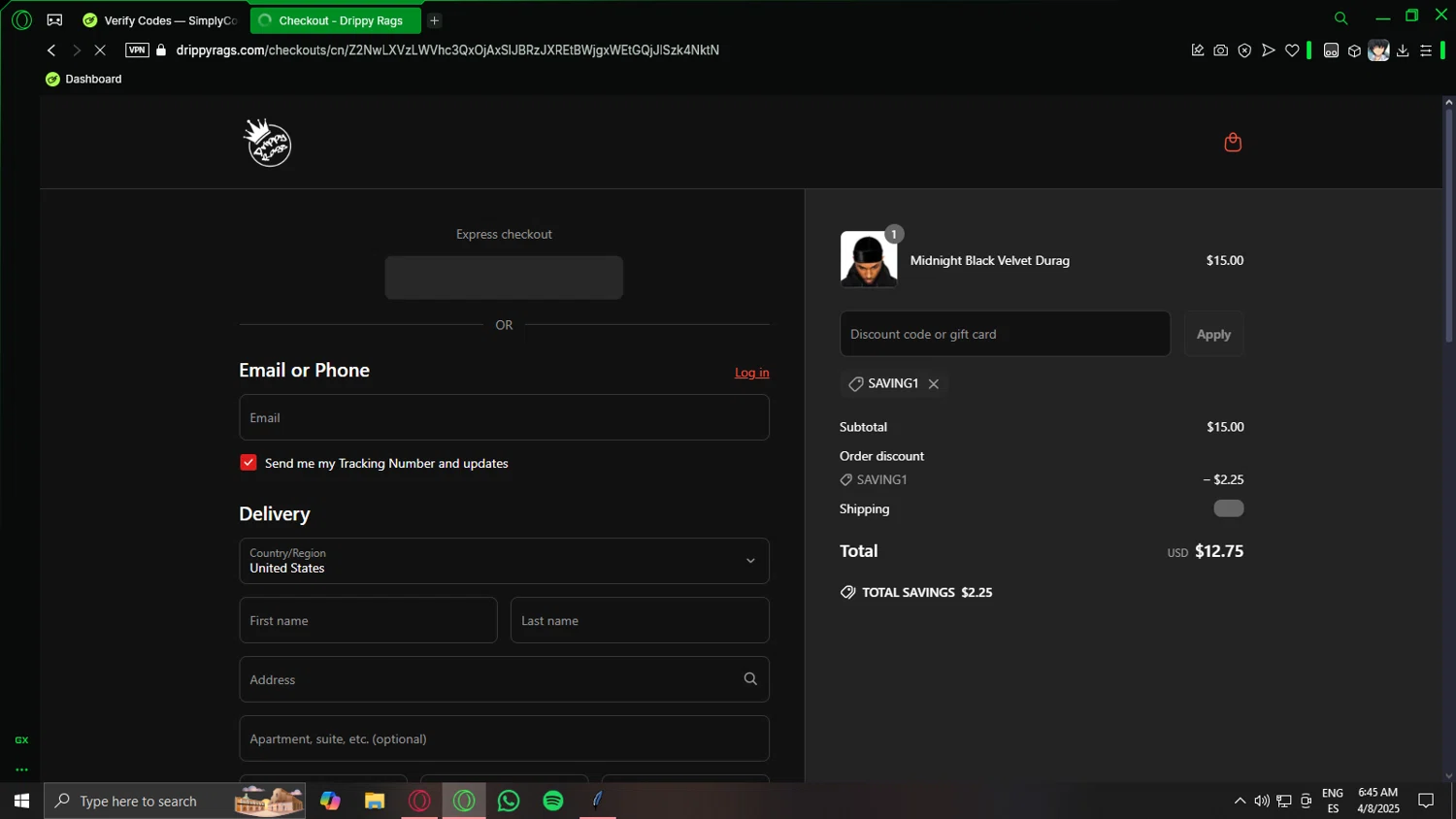
Task: Open the extension icon with two eyes
Action: tap(1331, 50)
